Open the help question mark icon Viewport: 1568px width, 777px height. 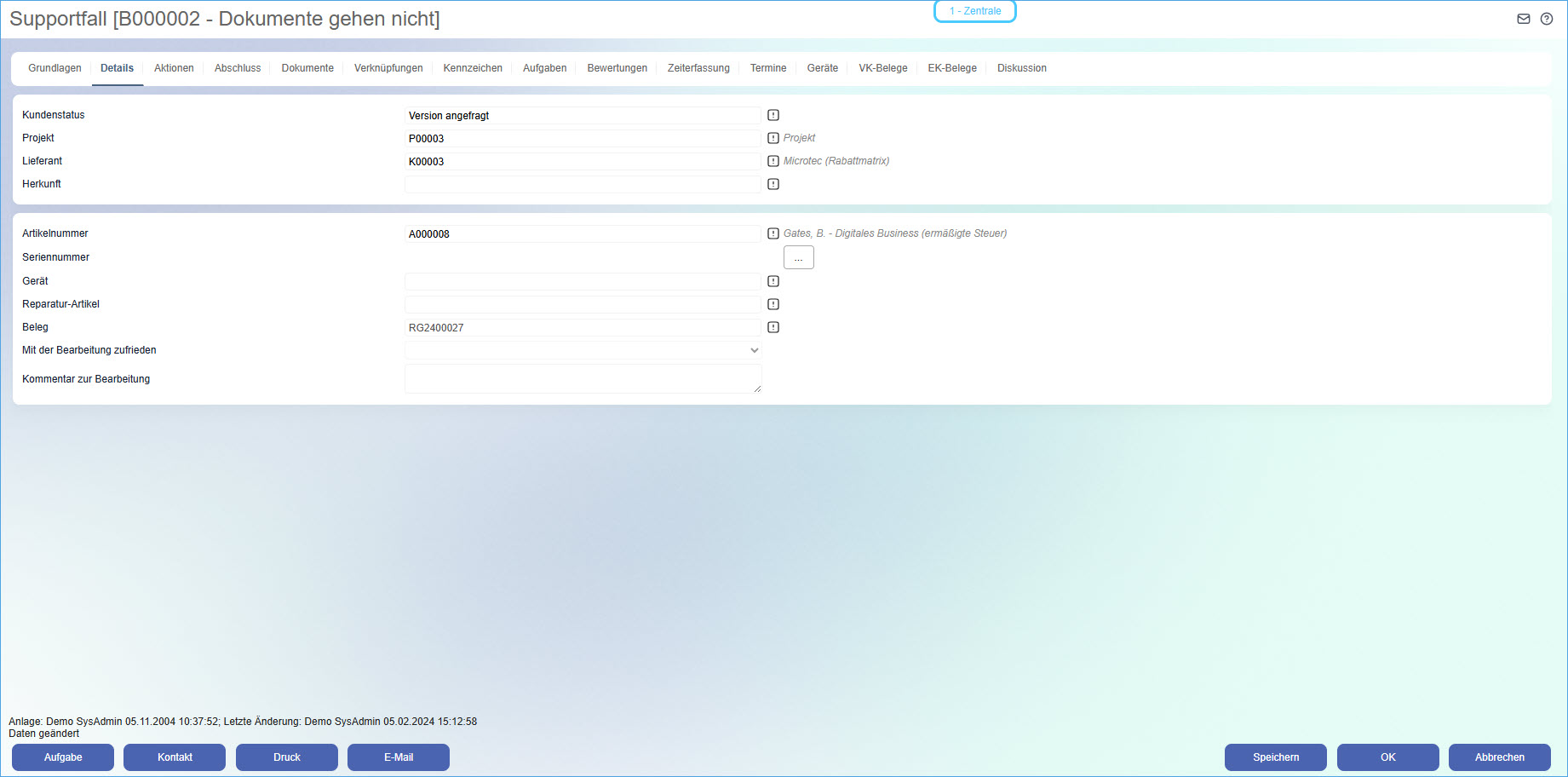coord(1547,19)
